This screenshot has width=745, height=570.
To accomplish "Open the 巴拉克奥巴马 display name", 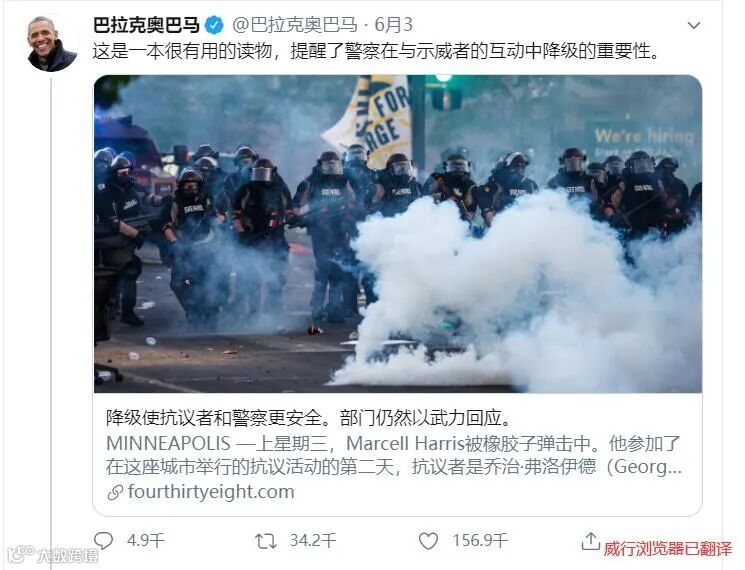I will click(146, 25).
